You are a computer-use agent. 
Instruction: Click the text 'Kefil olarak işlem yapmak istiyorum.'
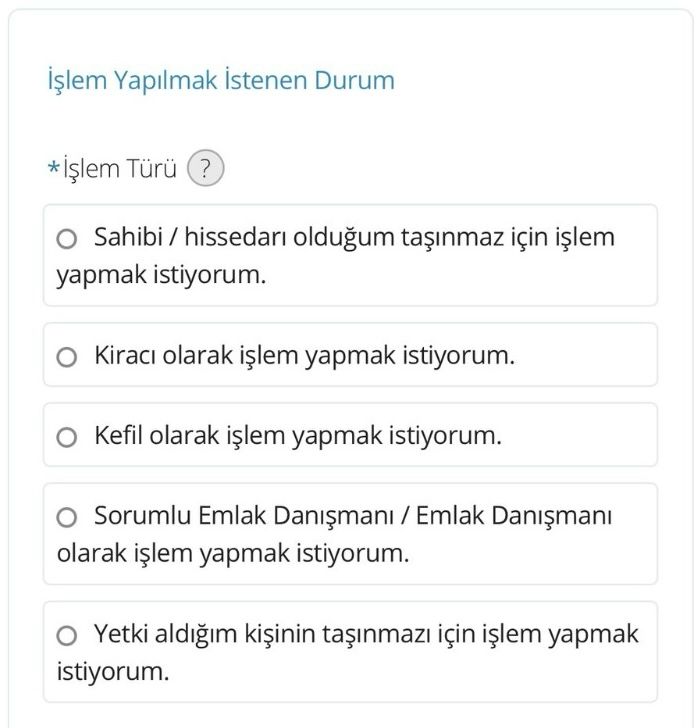[297, 436]
